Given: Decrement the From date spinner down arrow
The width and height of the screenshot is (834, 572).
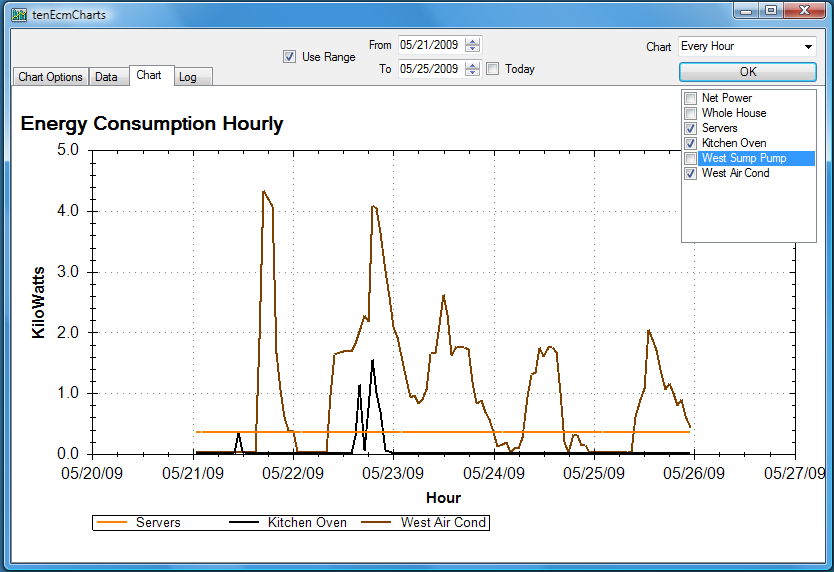Looking at the screenshot, I should point(472,48).
